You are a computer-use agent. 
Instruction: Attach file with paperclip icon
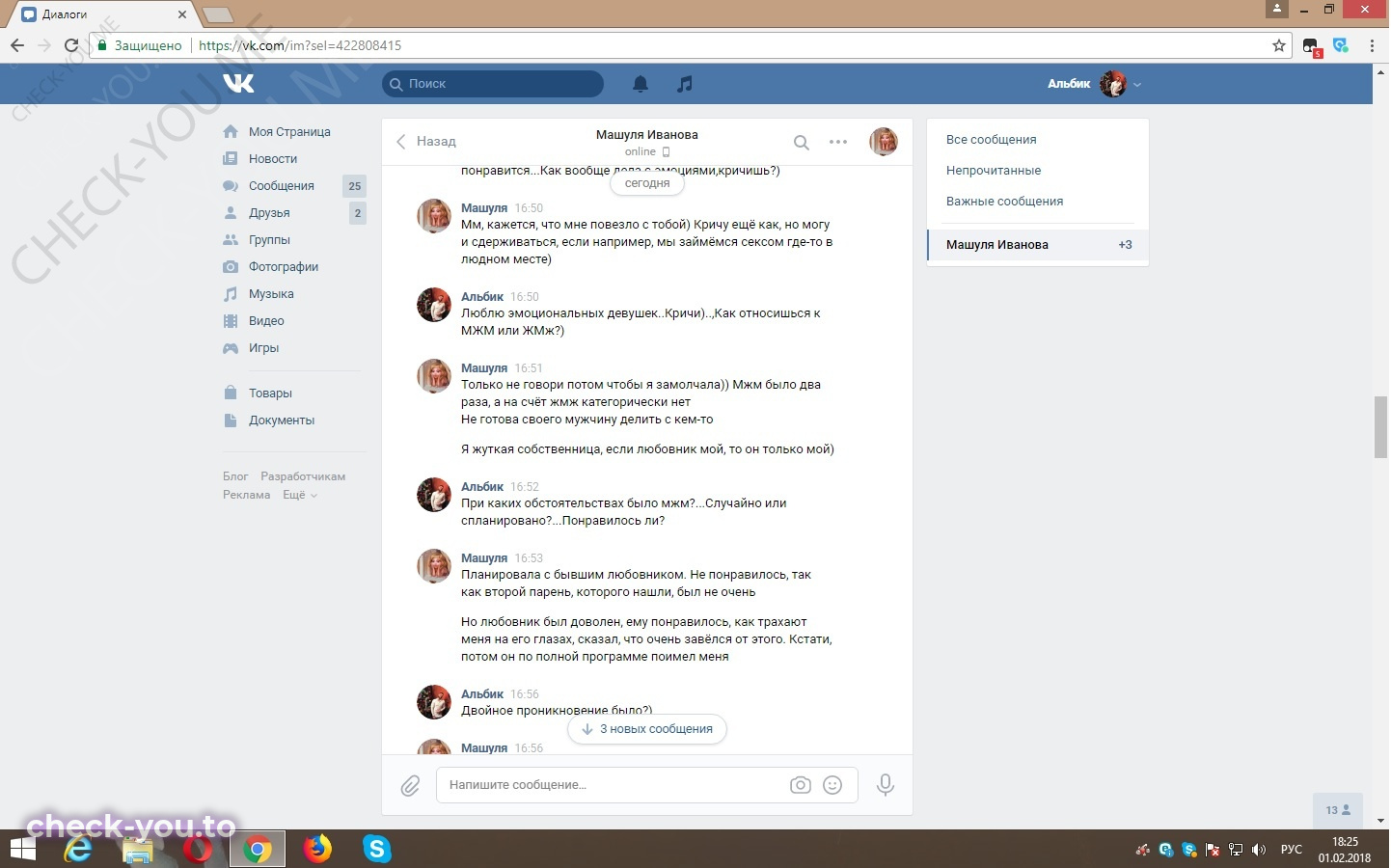click(410, 786)
